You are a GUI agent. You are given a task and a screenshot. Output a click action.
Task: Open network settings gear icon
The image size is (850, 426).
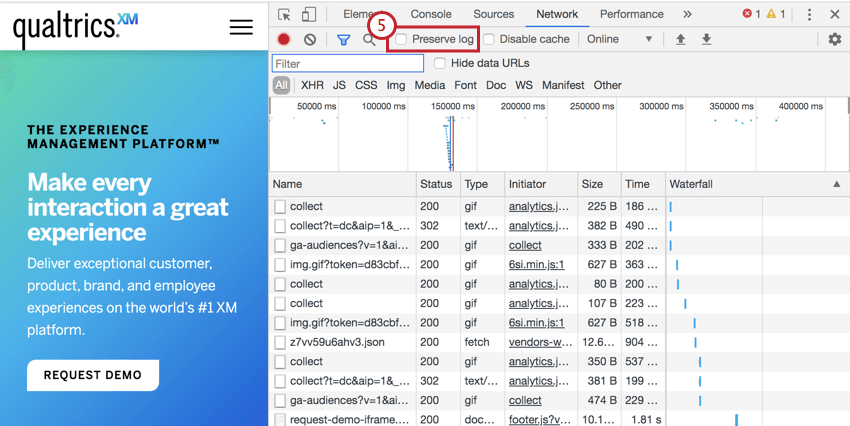point(834,39)
